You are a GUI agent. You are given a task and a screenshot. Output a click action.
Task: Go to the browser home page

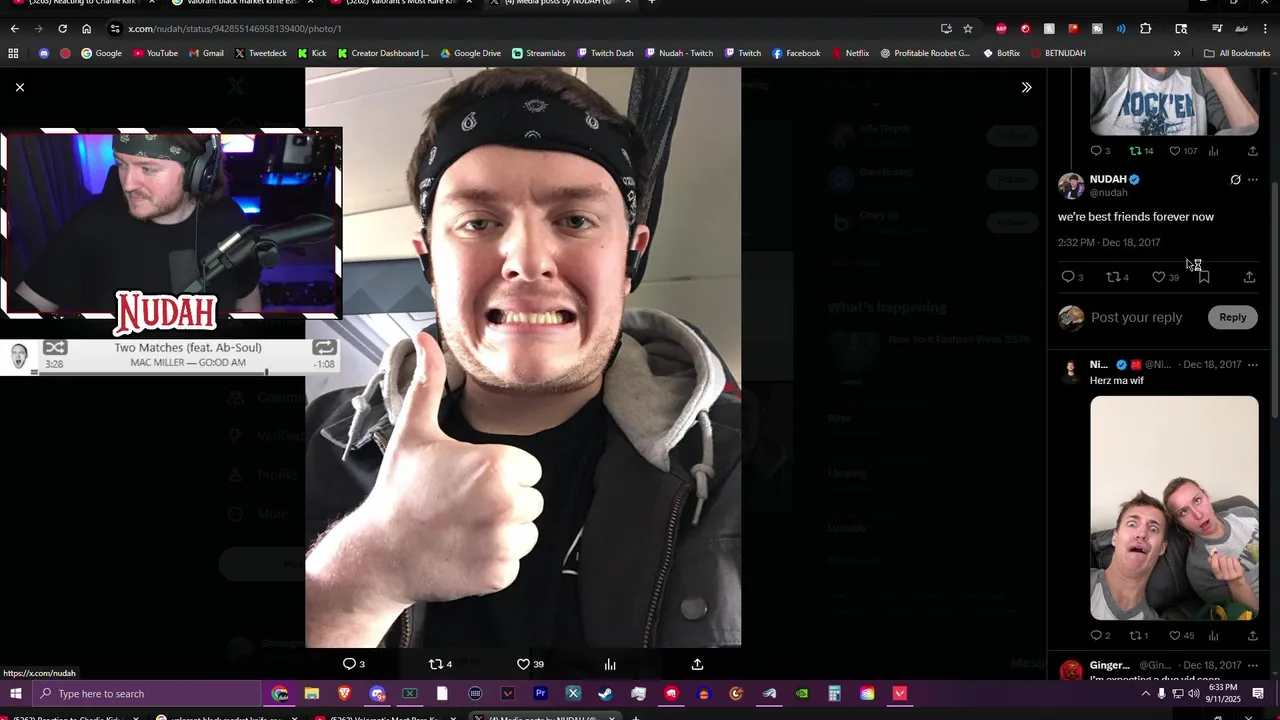87,29
